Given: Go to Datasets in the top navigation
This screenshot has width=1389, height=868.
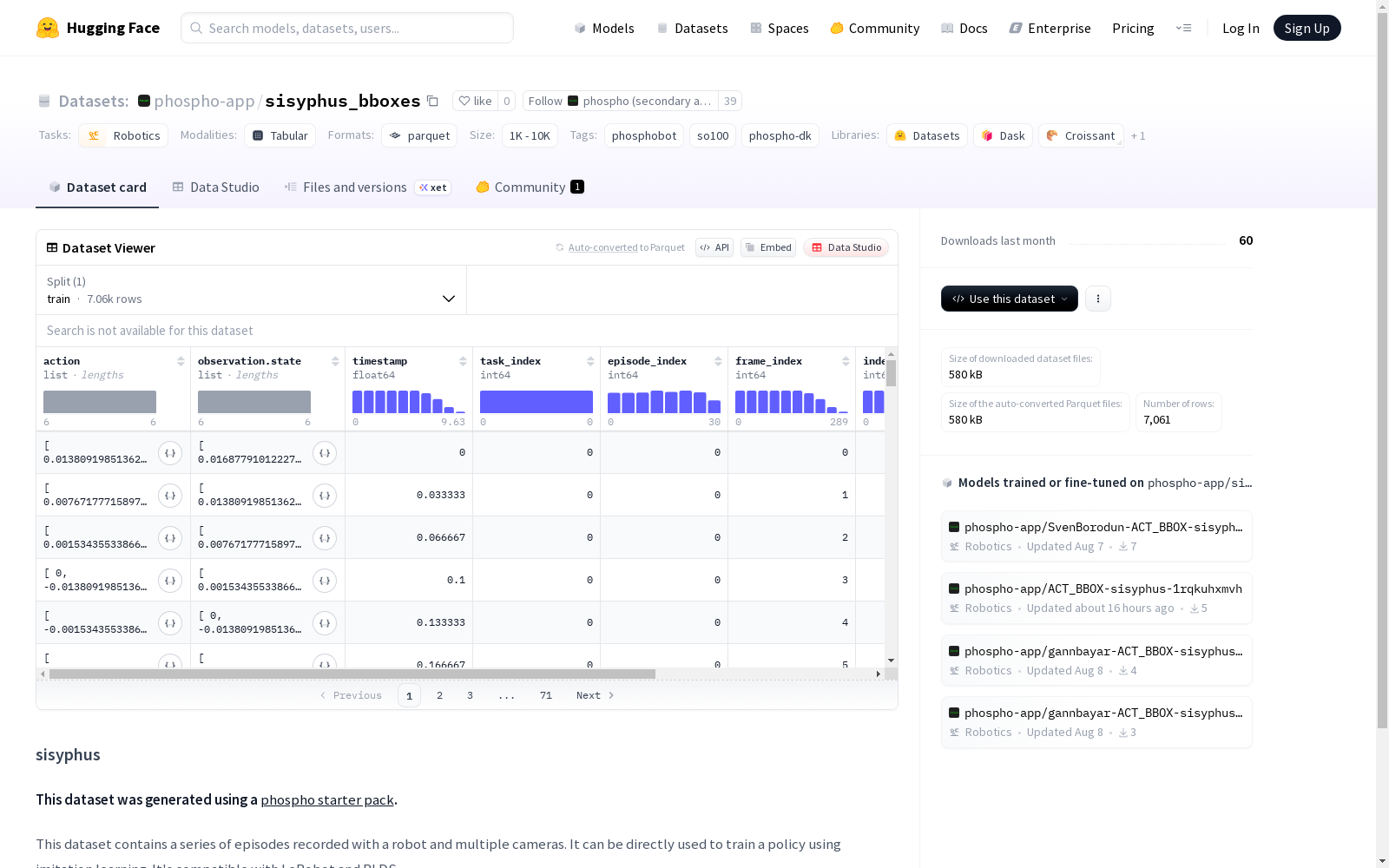Looking at the screenshot, I should click(692, 28).
